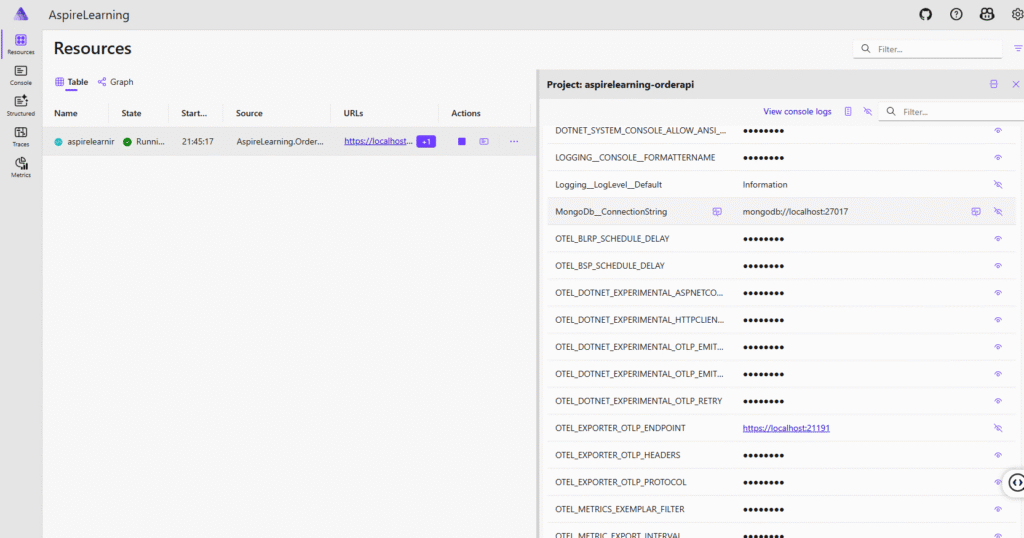The height and width of the screenshot is (538, 1024).
Task: Open the https://localhost link in URLs column
Action: [x=378, y=141]
